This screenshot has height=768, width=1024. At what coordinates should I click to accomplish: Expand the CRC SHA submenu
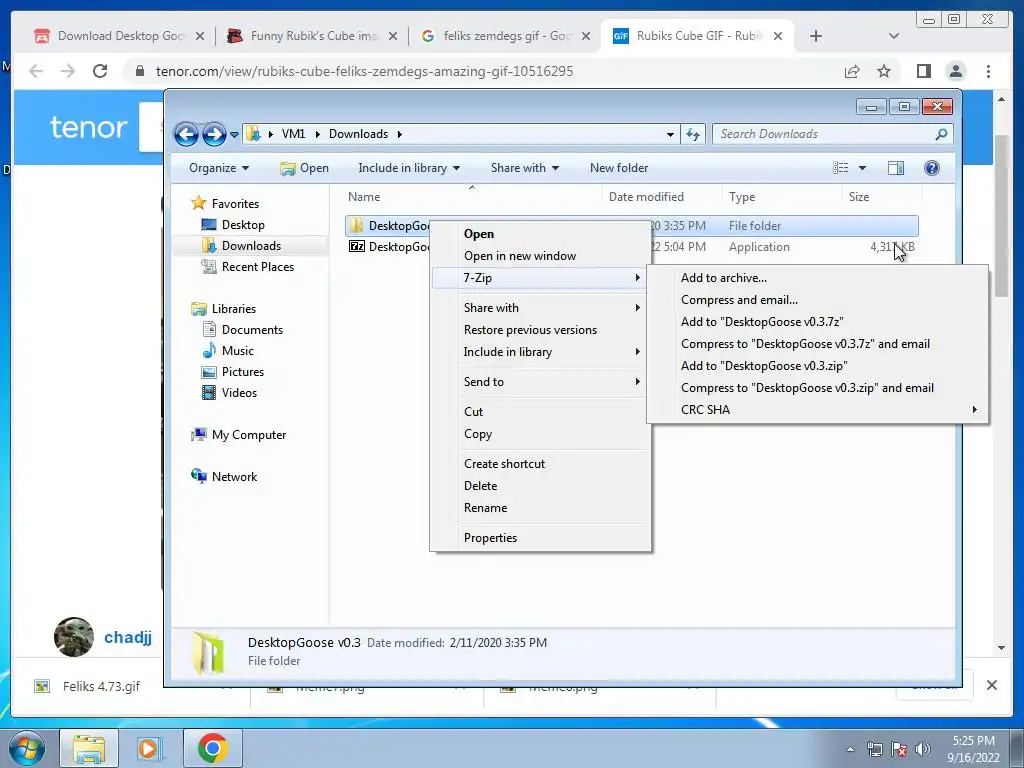(818, 409)
